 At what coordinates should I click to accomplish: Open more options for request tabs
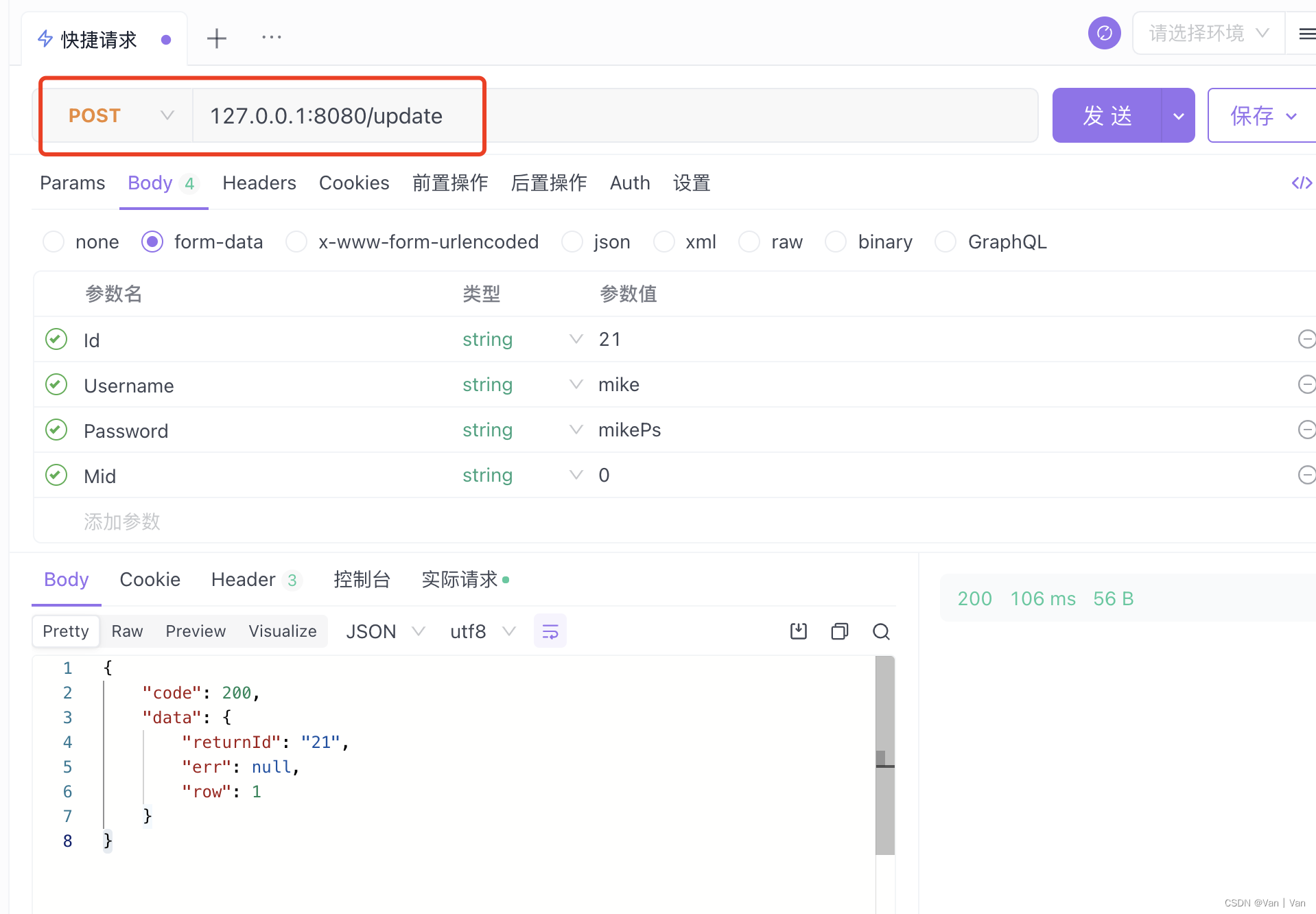[271, 38]
